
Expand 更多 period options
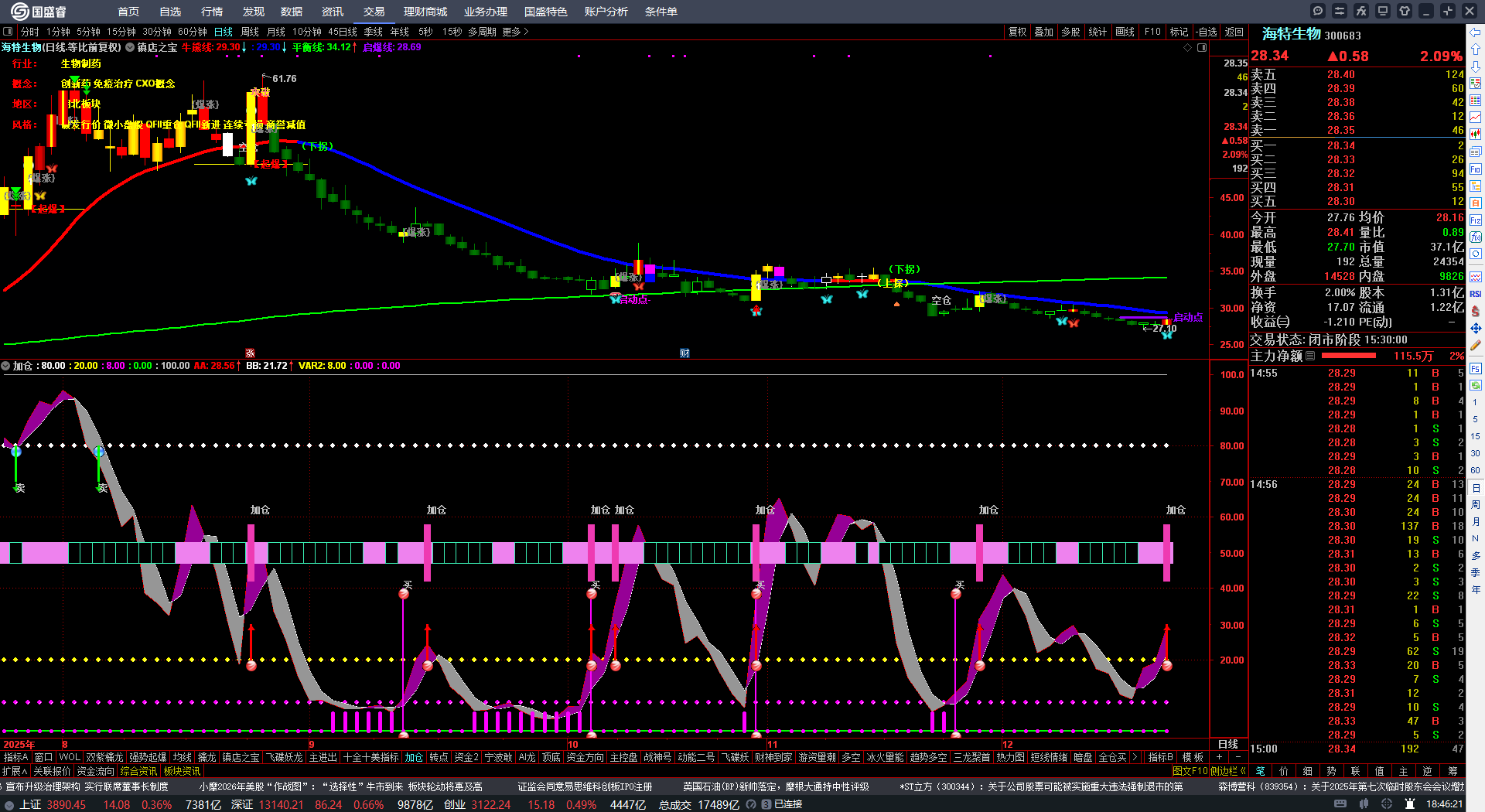click(515, 32)
